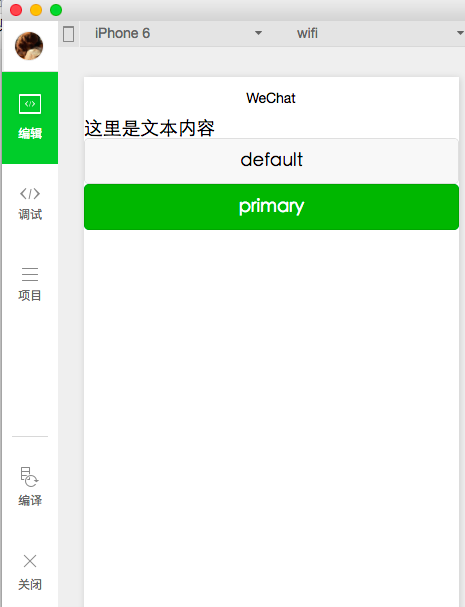Tap the default button in simulator

coord(271,160)
